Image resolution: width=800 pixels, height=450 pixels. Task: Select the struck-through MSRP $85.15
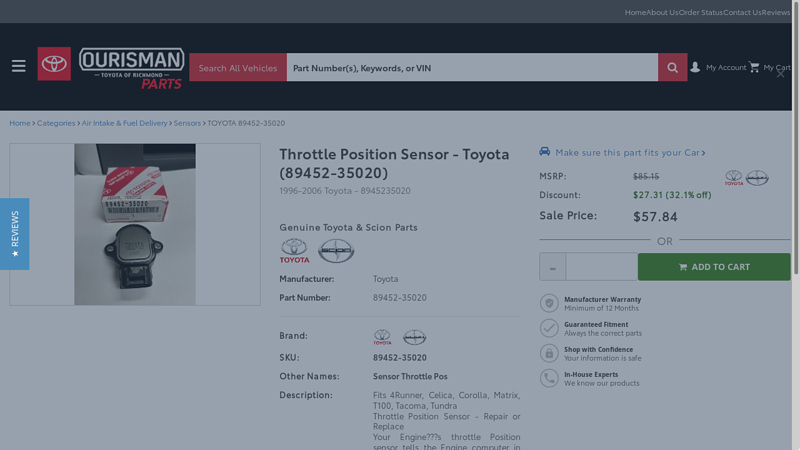[x=646, y=177]
